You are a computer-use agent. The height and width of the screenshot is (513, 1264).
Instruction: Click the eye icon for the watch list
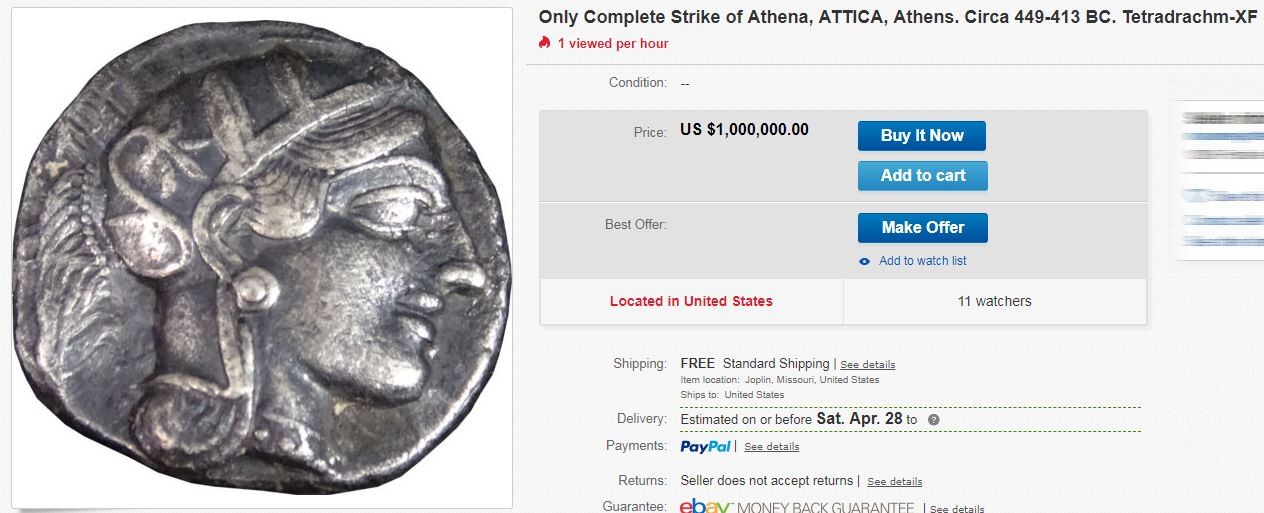click(865, 261)
